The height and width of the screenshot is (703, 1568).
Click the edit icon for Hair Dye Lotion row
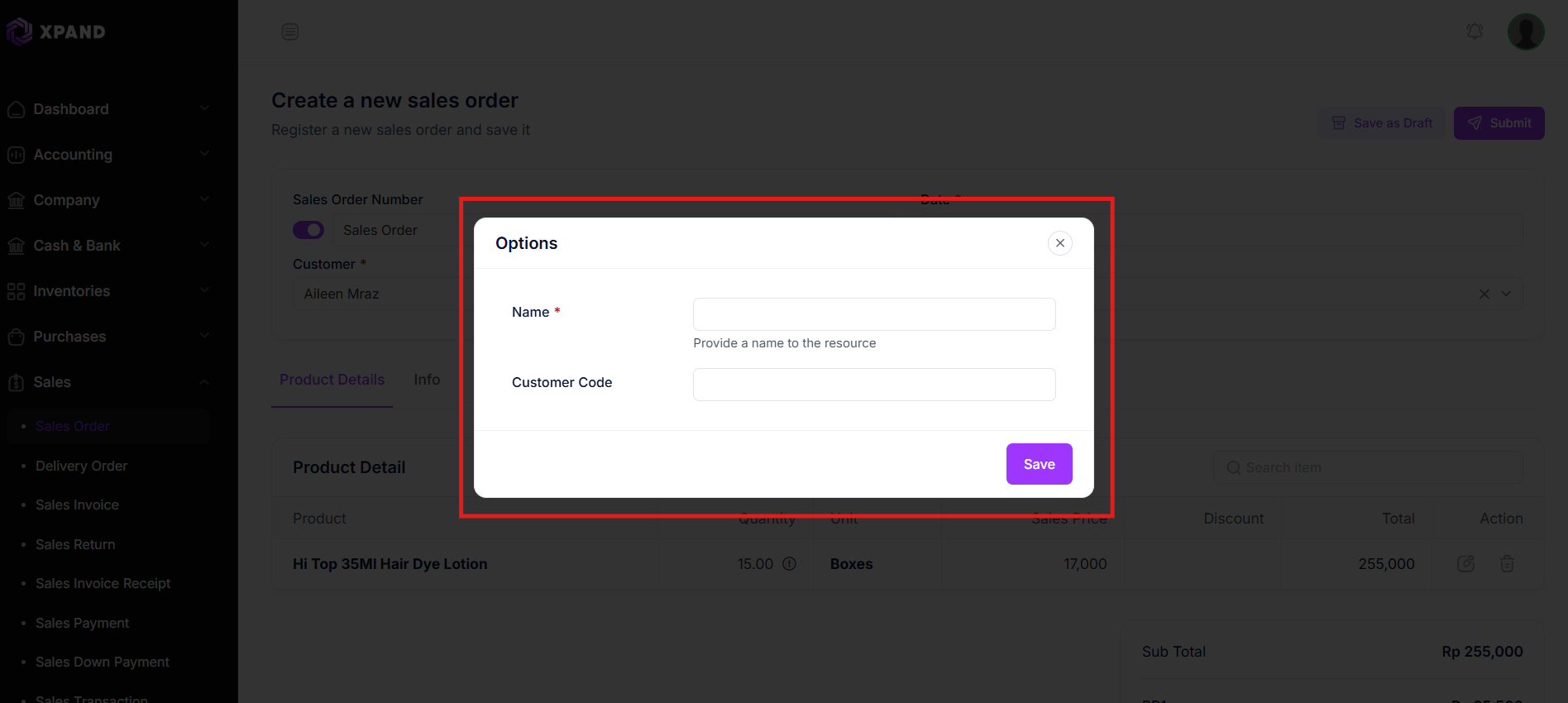(x=1465, y=563)
